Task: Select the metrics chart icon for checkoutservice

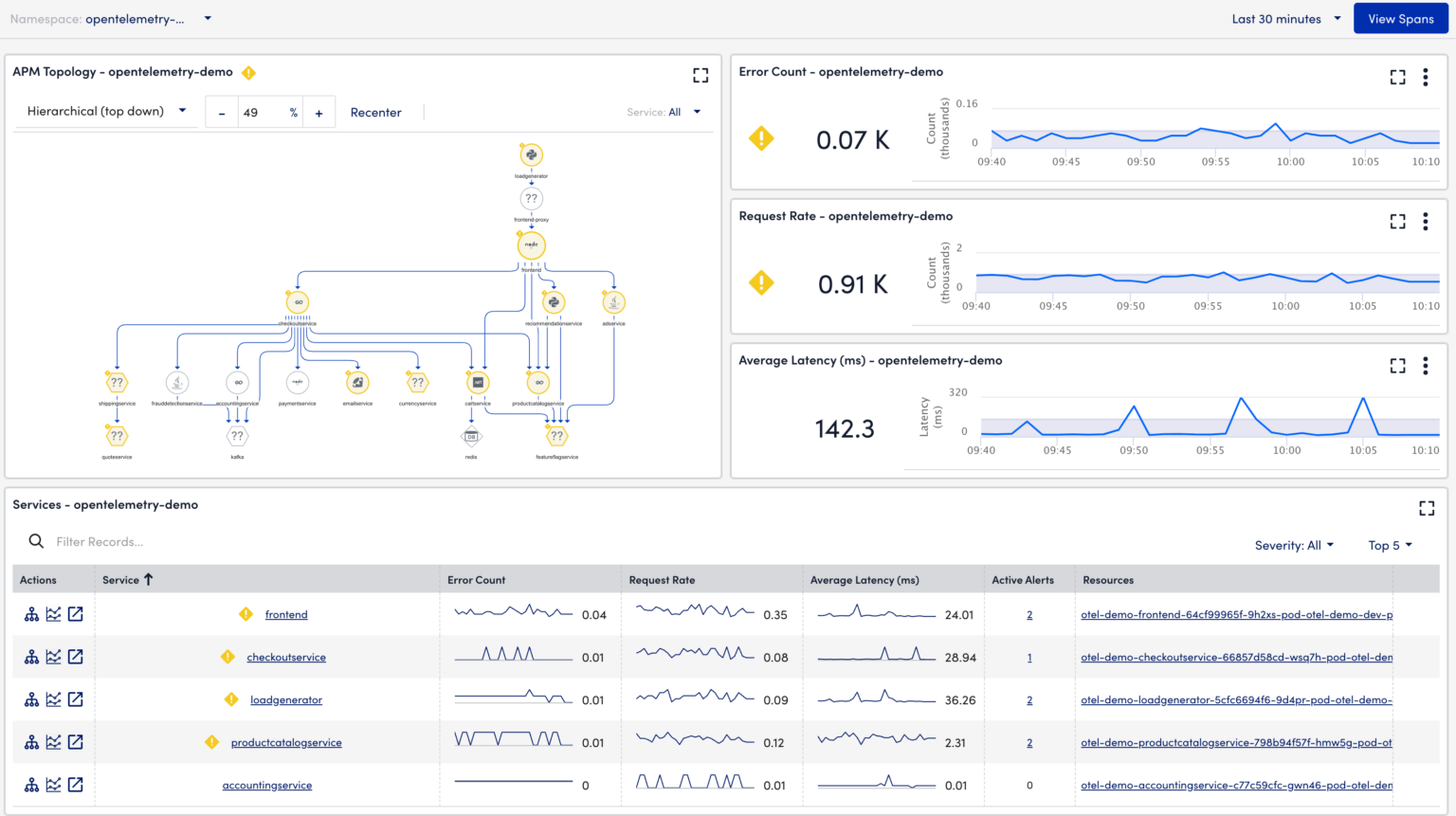Action: click(53, 657)
